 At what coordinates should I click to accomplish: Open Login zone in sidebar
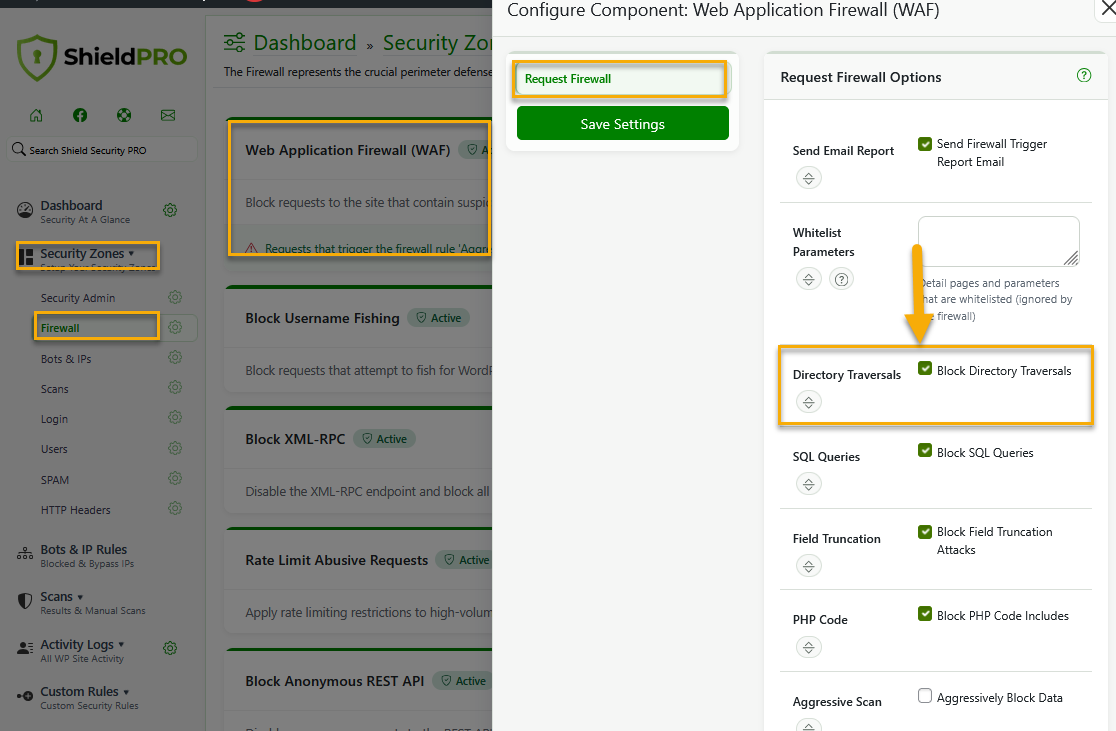[x=54, y=419]
